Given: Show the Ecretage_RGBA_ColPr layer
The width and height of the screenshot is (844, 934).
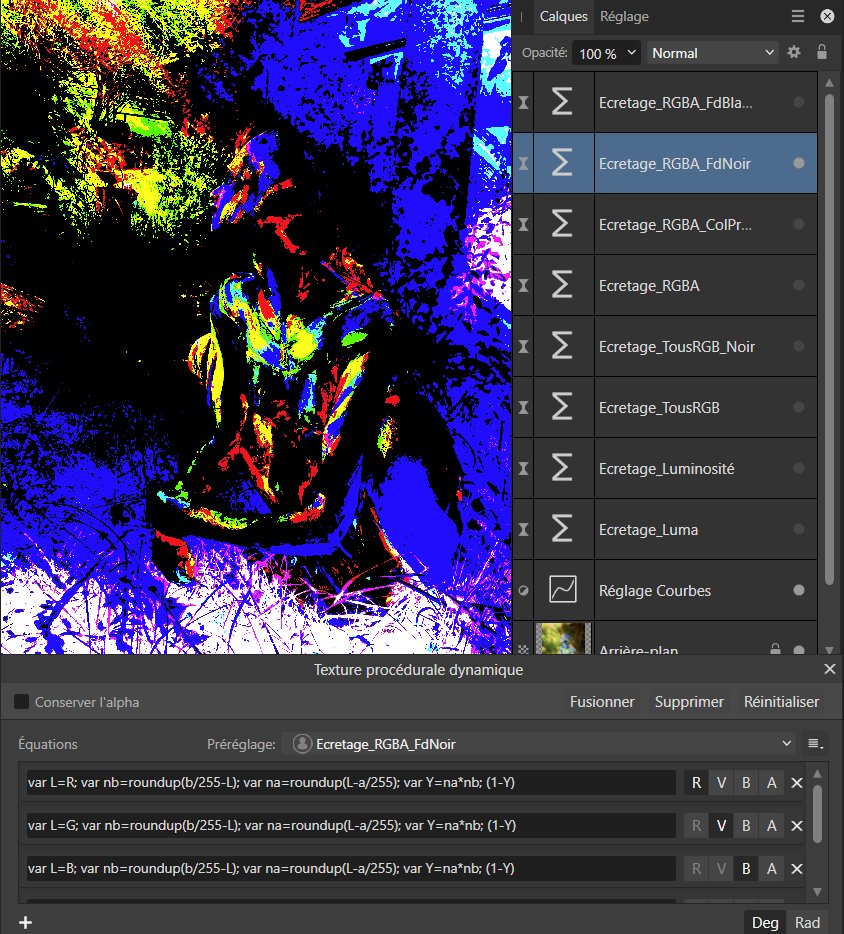Looking at the screenshot, I should click(x=799, y=224).
